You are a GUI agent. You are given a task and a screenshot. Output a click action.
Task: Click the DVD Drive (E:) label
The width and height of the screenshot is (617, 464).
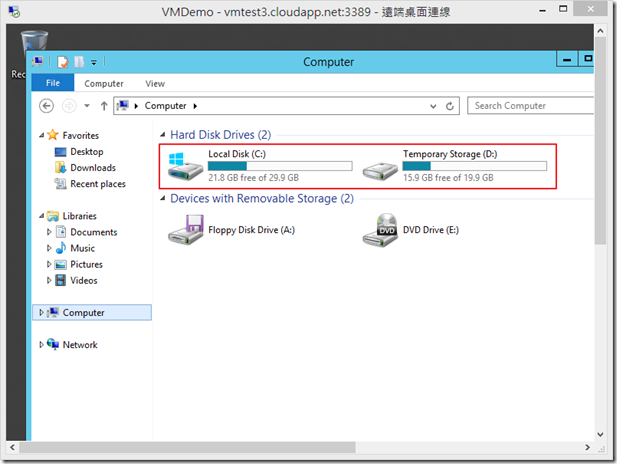click(431, 230)
